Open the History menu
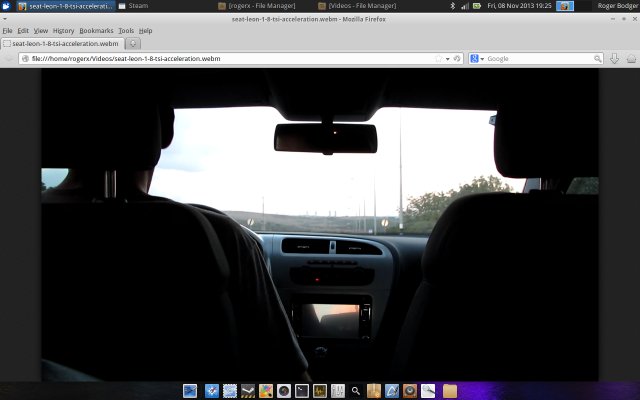This screenshot has height=400, width=640. point(63,31)
